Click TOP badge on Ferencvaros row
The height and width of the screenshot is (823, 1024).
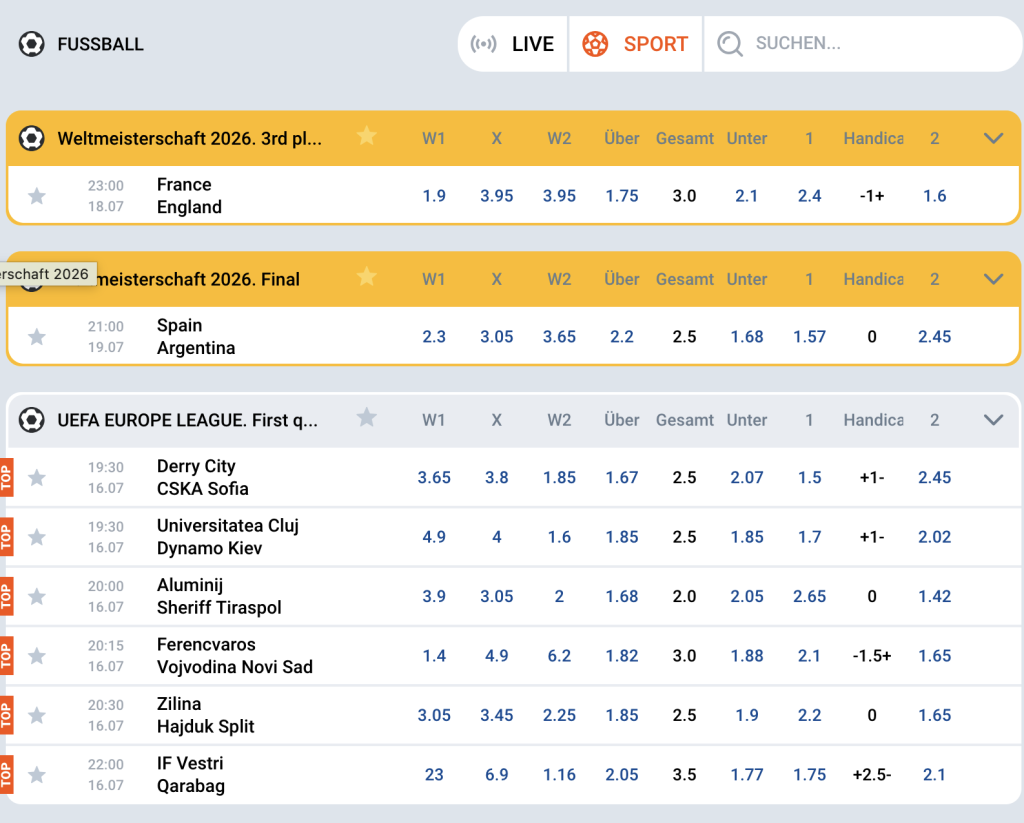coord(6,656)
